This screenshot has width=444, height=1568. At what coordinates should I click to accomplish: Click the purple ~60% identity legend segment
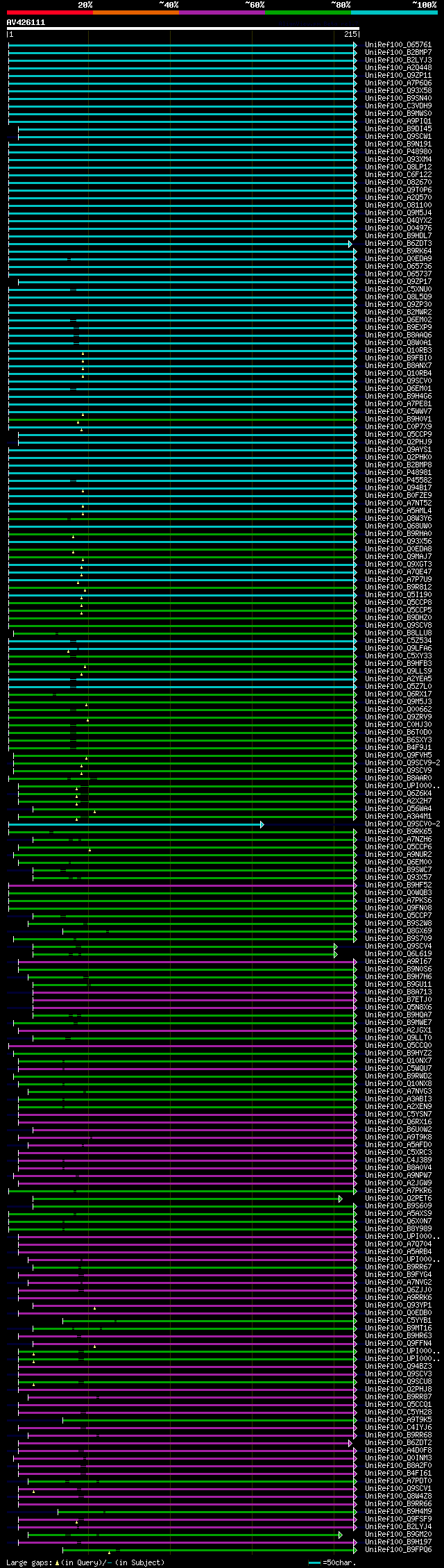click(x=222, y=12)
